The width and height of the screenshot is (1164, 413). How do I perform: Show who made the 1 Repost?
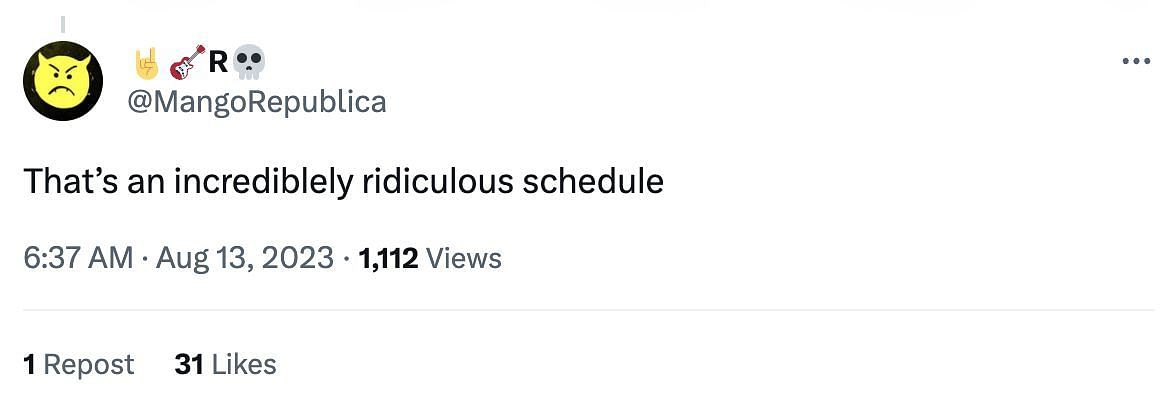[79, 365]
